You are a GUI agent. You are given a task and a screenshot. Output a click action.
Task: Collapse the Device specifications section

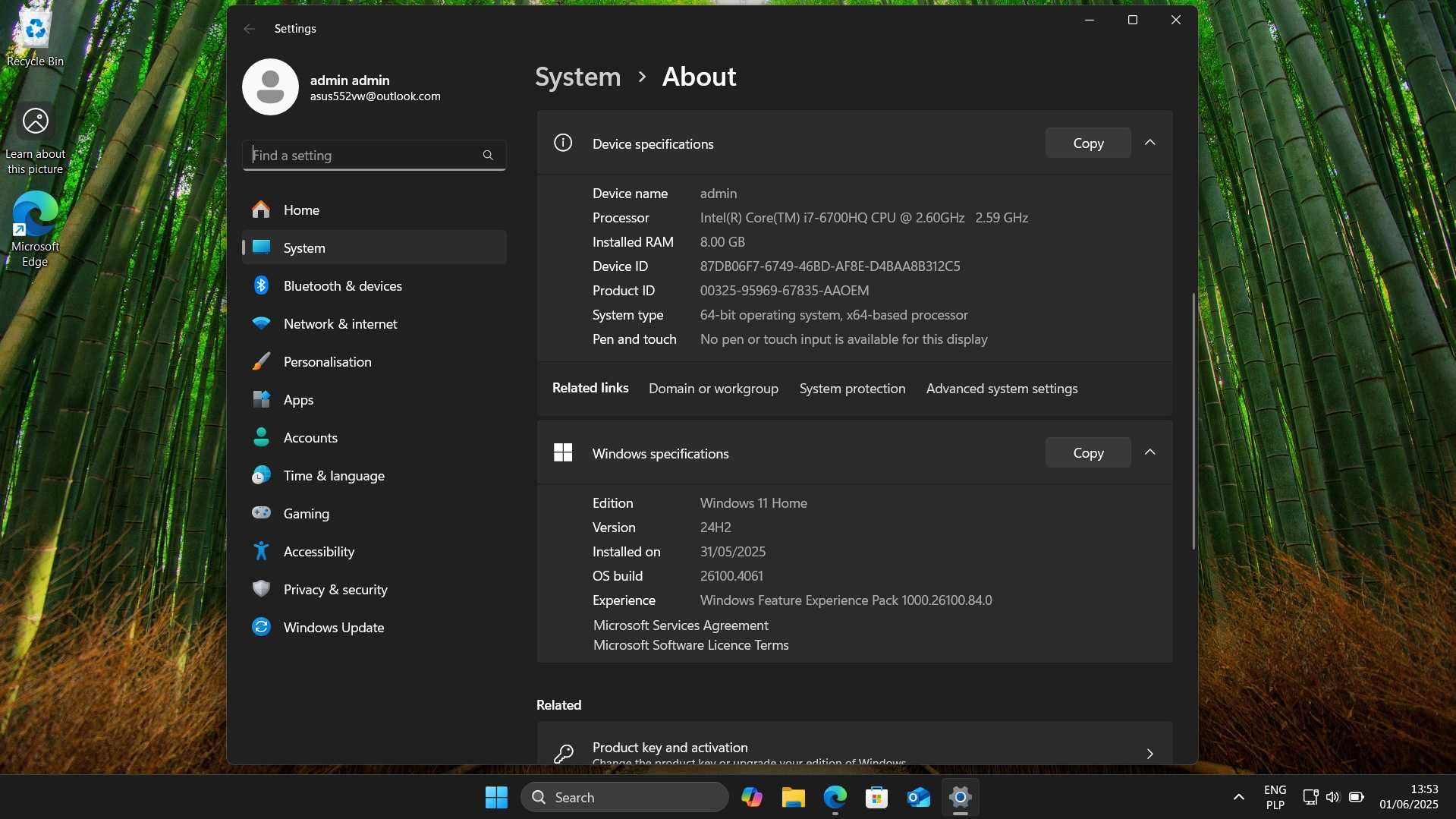[1150, 143]
